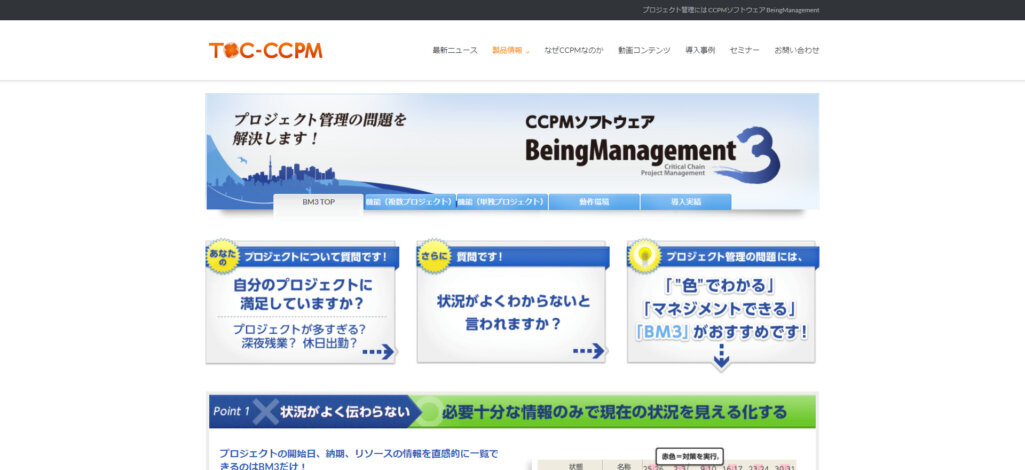Switch to 機能（単独プロジェクト） tab
This screenshot has height=470, width=1025.
(501, 202)
